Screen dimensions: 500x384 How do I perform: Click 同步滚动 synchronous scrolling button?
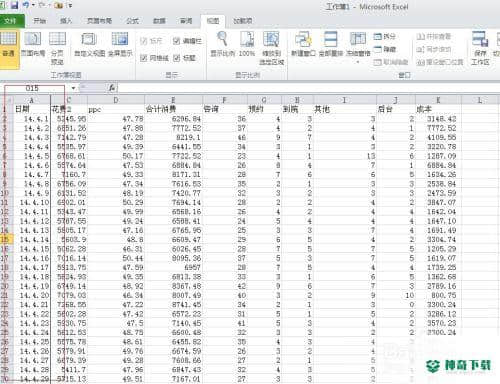434,49
